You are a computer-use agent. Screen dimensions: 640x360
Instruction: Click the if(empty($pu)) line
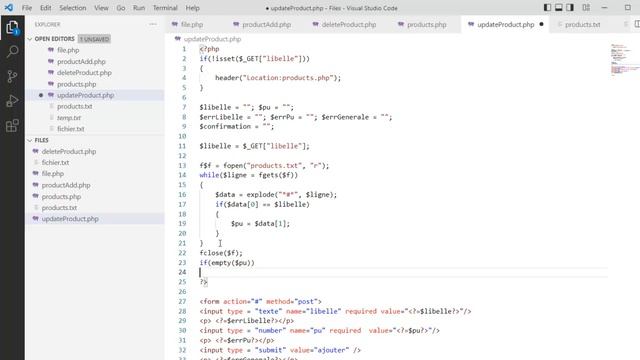(227, 263)
